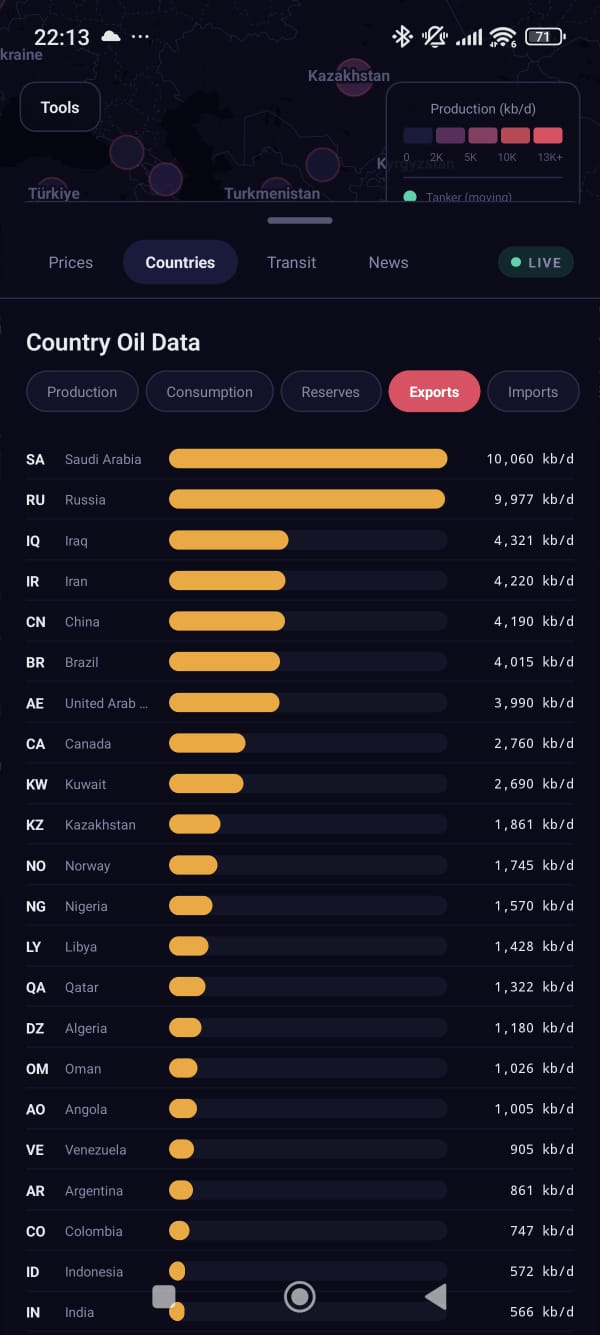600x1335 pixels.
Task: Tap the battery indicator in status bar
Action: coord(544,37)
